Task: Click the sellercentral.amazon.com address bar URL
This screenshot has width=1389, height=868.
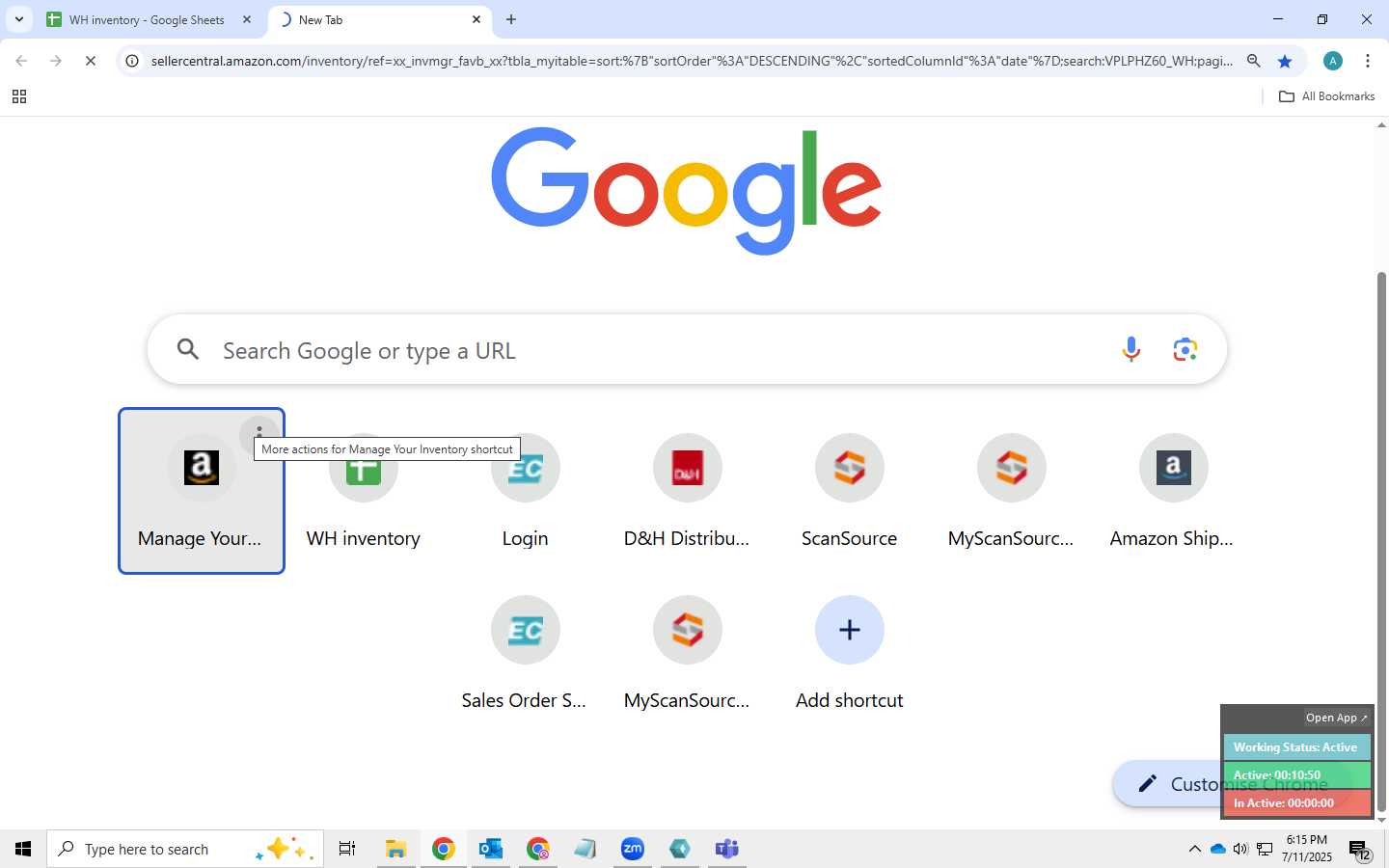Action: click(692, 61)
